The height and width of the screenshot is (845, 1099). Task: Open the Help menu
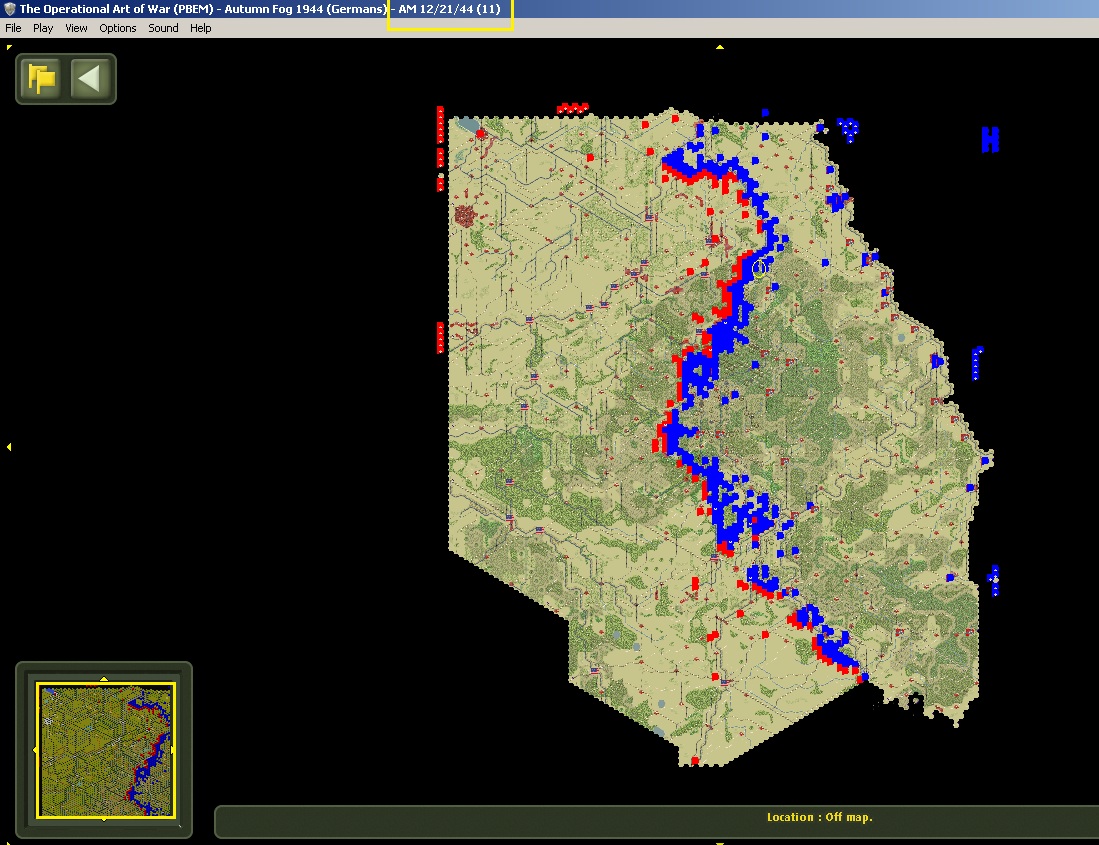coord(200,28)
